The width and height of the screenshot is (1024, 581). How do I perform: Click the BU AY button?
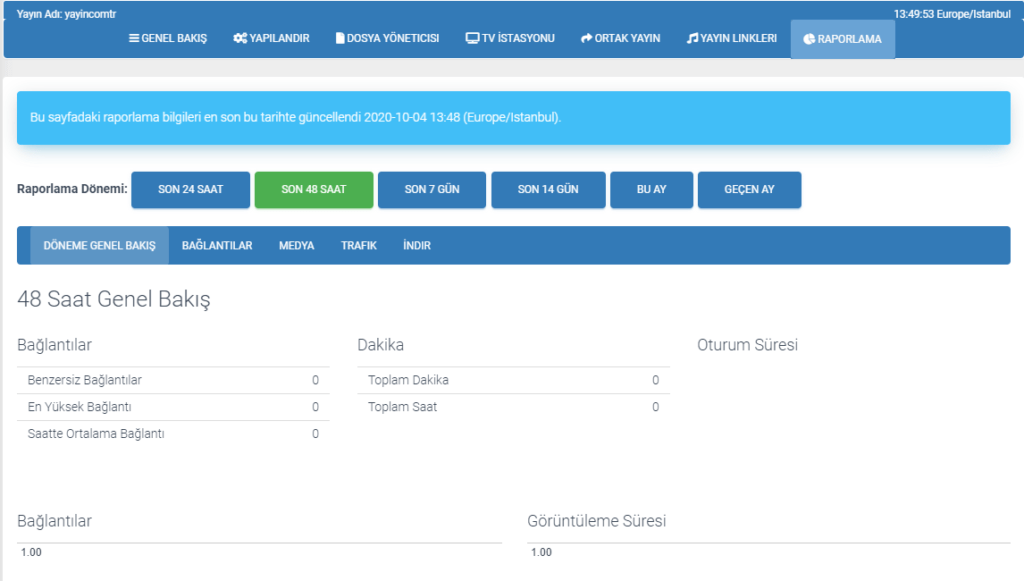point(652,190)
